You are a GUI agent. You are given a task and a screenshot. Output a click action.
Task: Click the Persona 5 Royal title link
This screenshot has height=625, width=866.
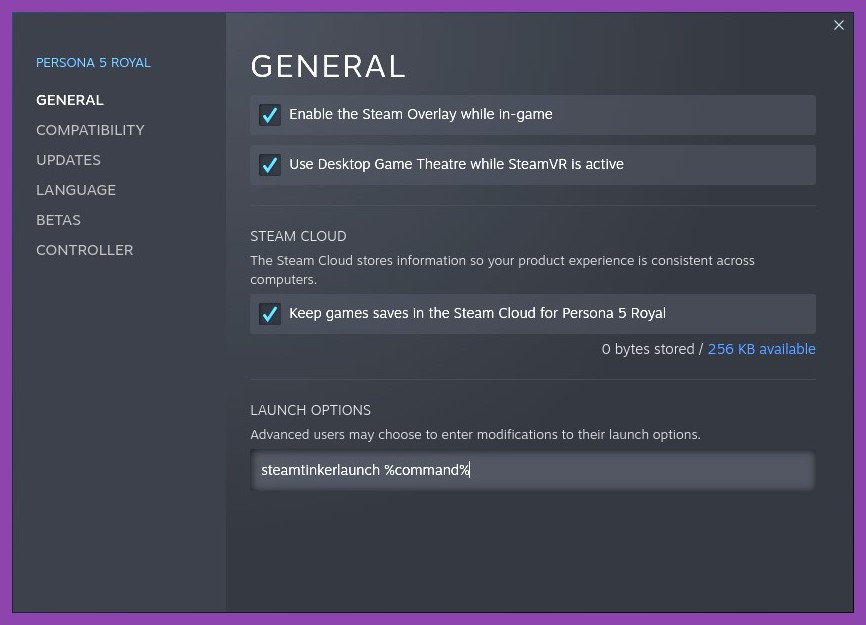point(93,62)
